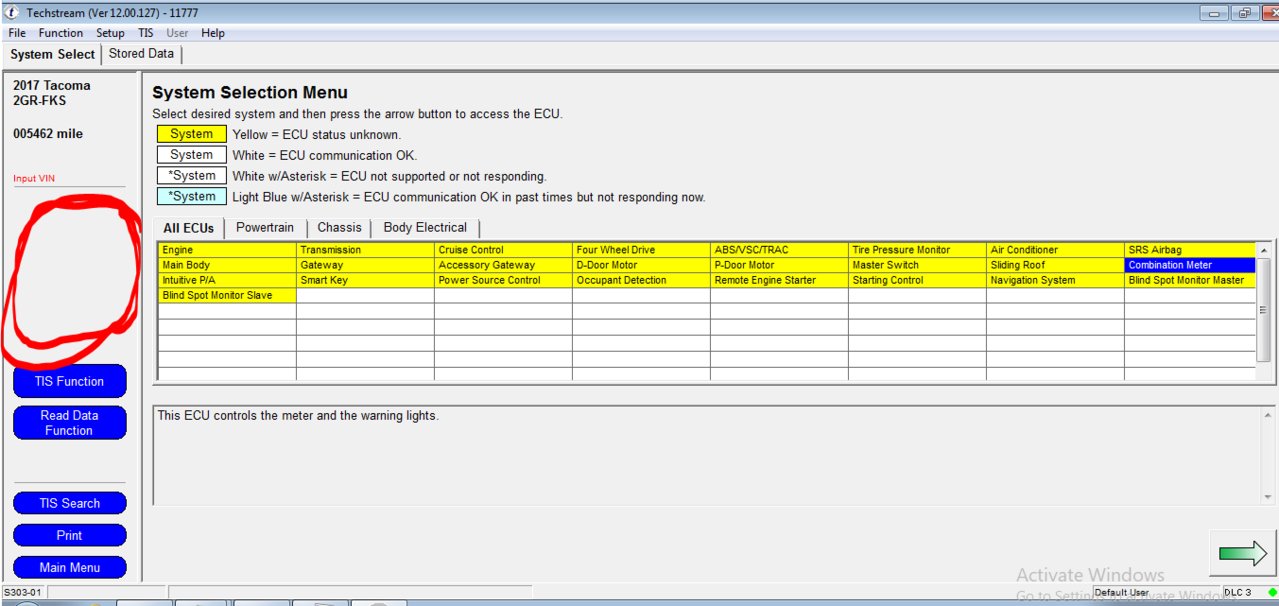
Task: Choose the Smart Key system
Action: click(x=366, y=280)
